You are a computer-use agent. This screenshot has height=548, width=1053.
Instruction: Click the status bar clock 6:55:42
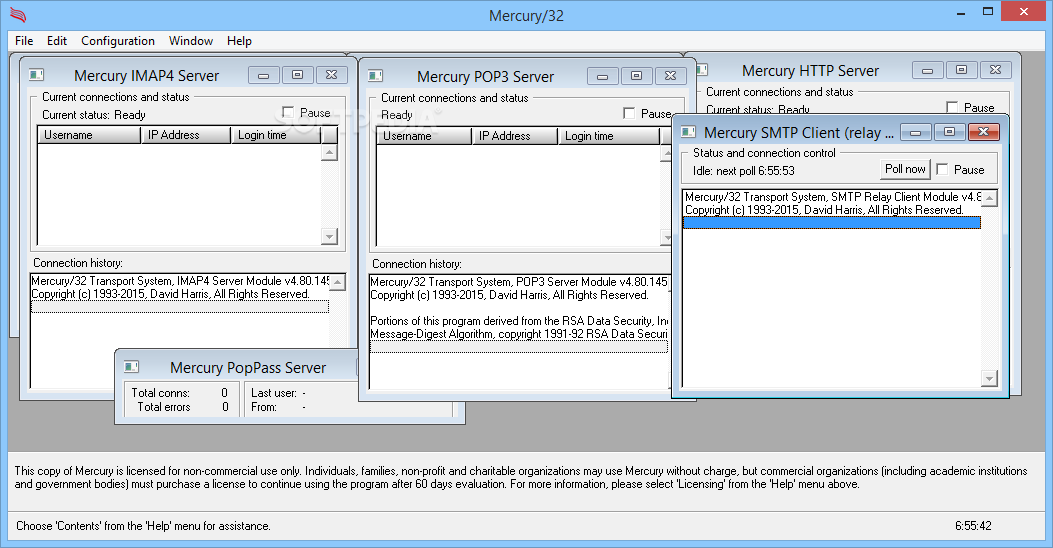coord(973,526)
